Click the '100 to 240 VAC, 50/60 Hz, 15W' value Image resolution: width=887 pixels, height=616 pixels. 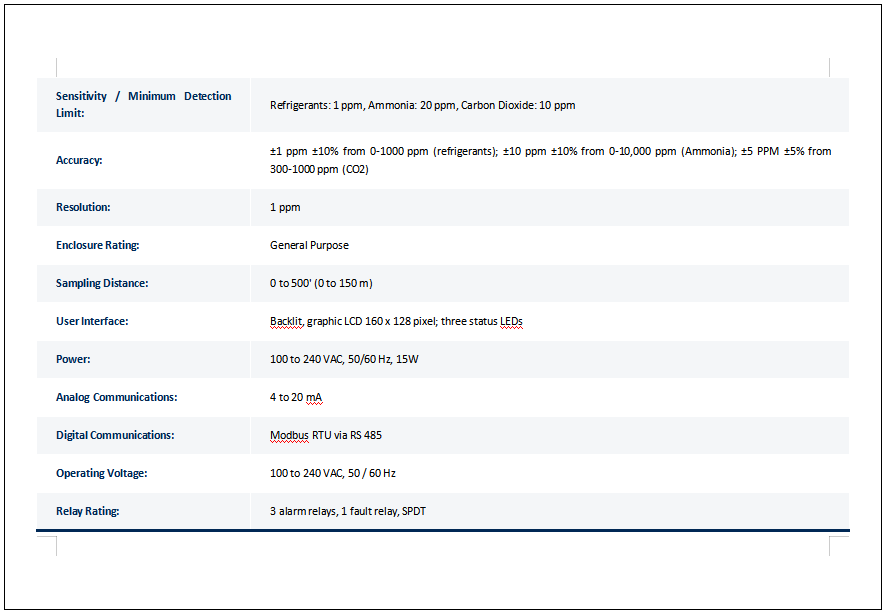(x=344, y=359)
